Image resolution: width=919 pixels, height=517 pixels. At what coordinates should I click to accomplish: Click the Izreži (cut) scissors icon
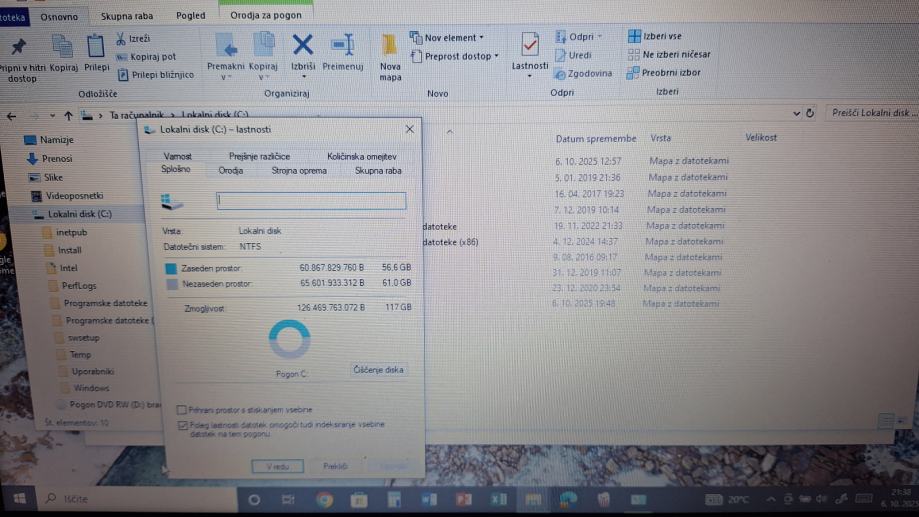point(121,39)
